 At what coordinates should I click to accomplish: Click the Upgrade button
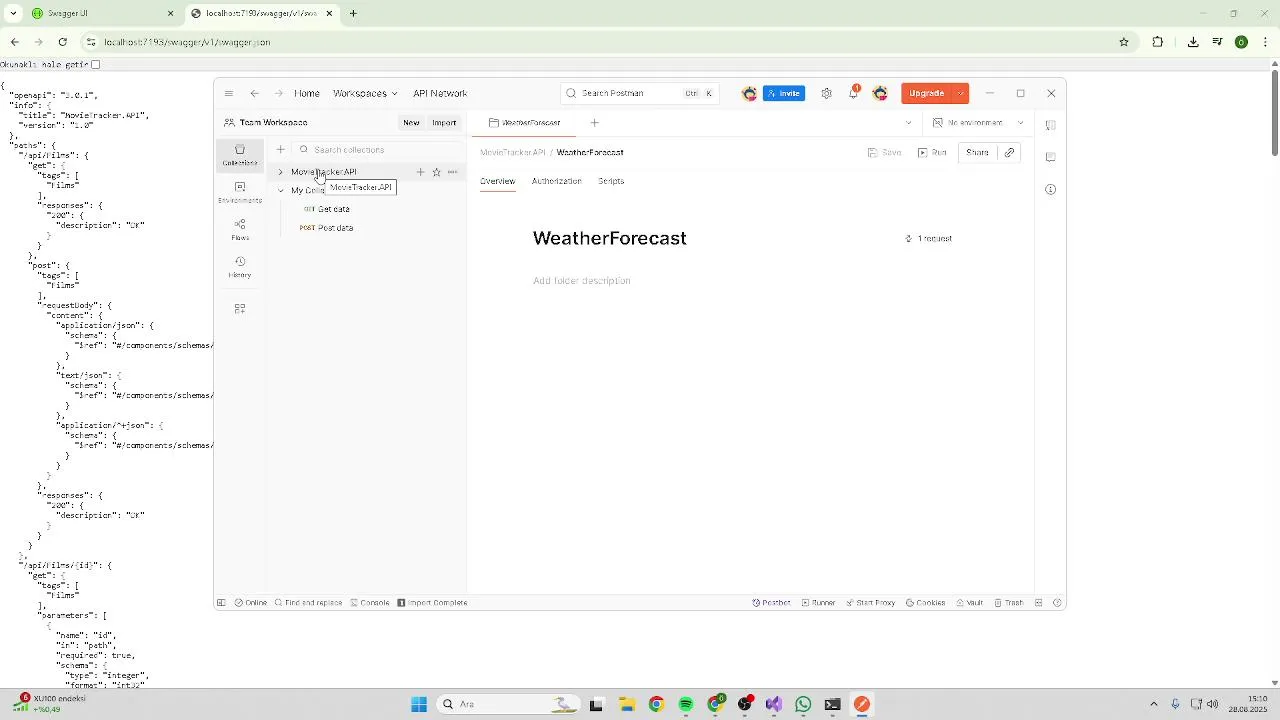(927, 93)
